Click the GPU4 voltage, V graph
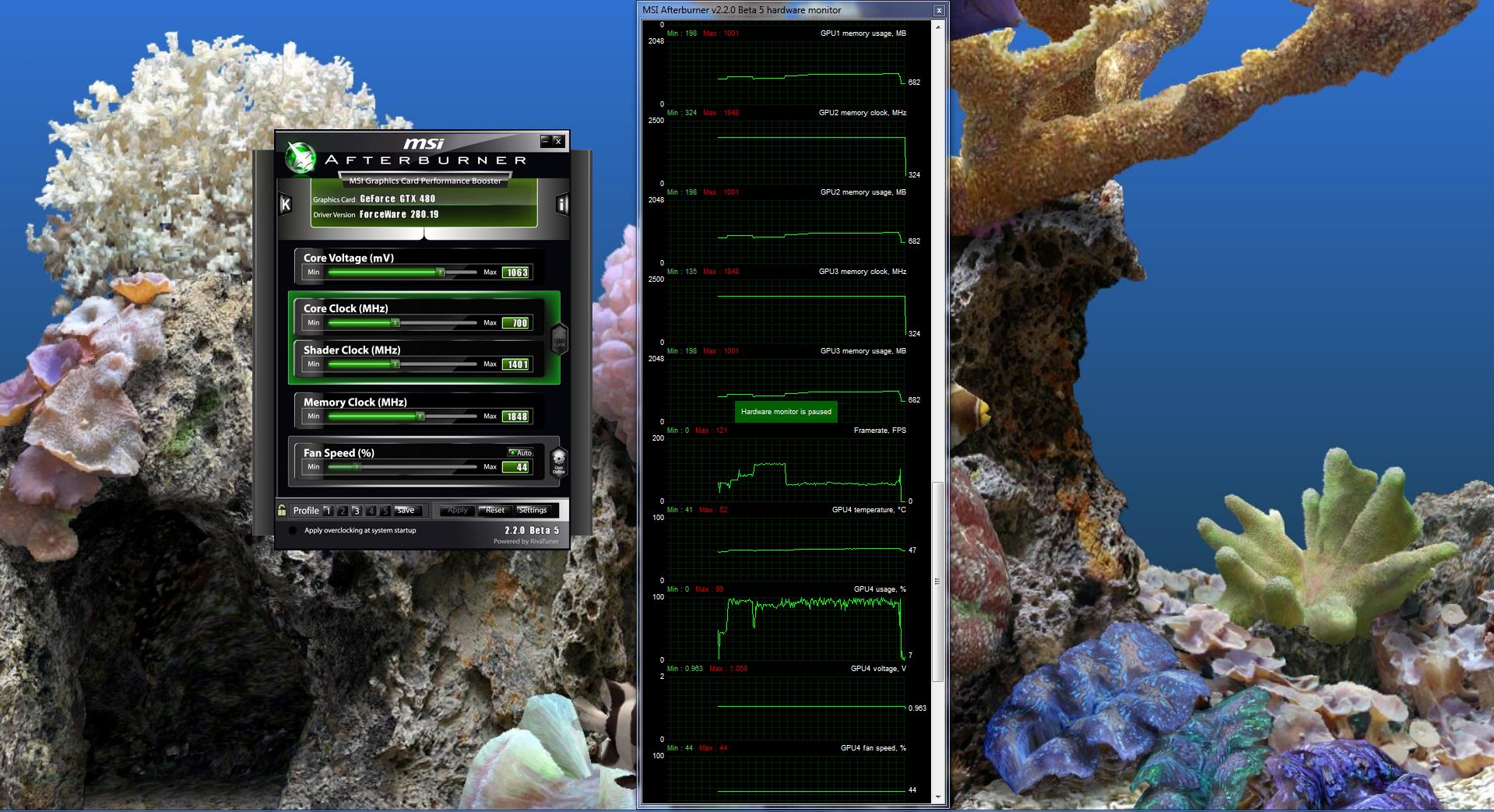 coord(786,708)
